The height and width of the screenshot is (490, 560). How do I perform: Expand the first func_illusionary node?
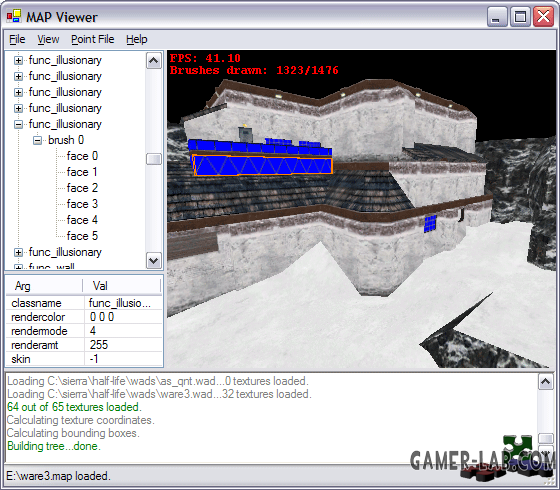[19, 60]
